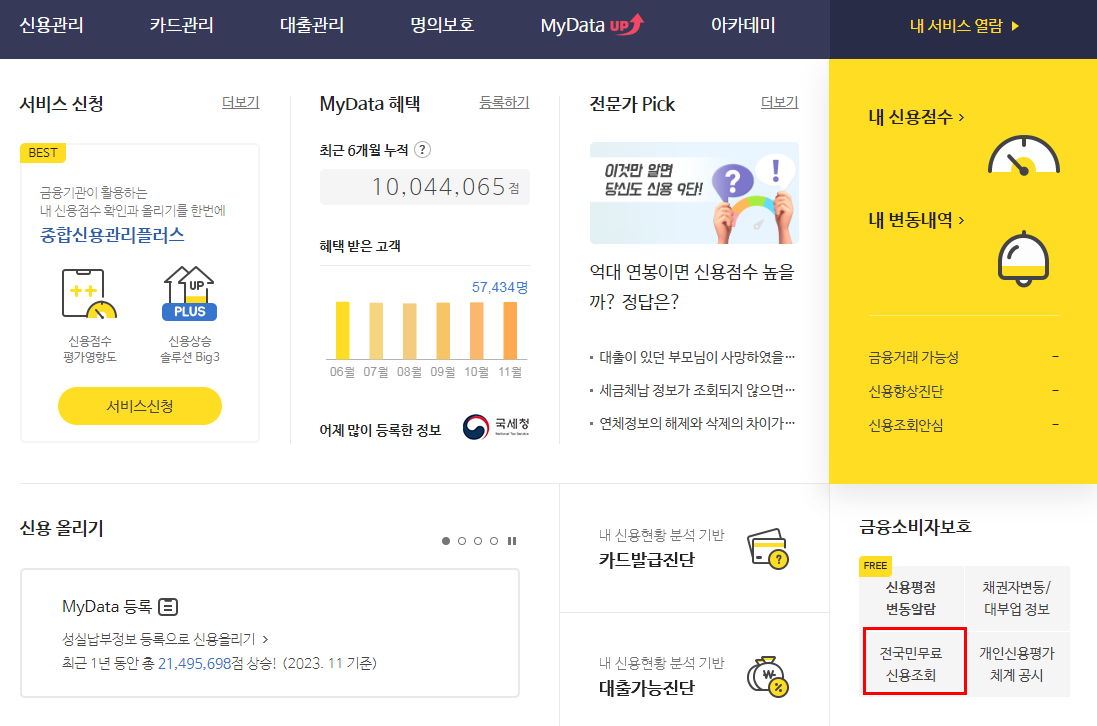This screenshot has height=726, width=1097.
Task: Click the 57,434명 value label
Action: click(500, 287)
